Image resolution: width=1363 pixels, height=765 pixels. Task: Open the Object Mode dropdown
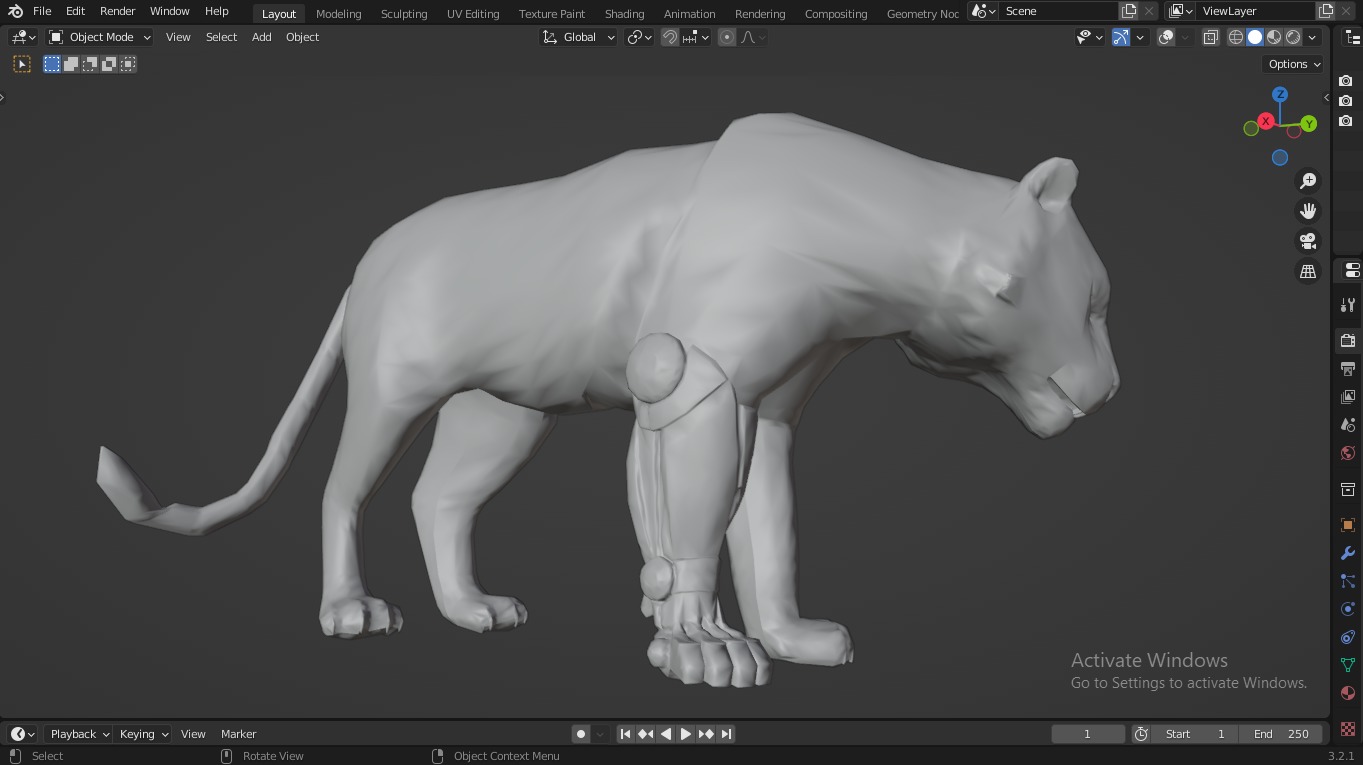(100, 37)
